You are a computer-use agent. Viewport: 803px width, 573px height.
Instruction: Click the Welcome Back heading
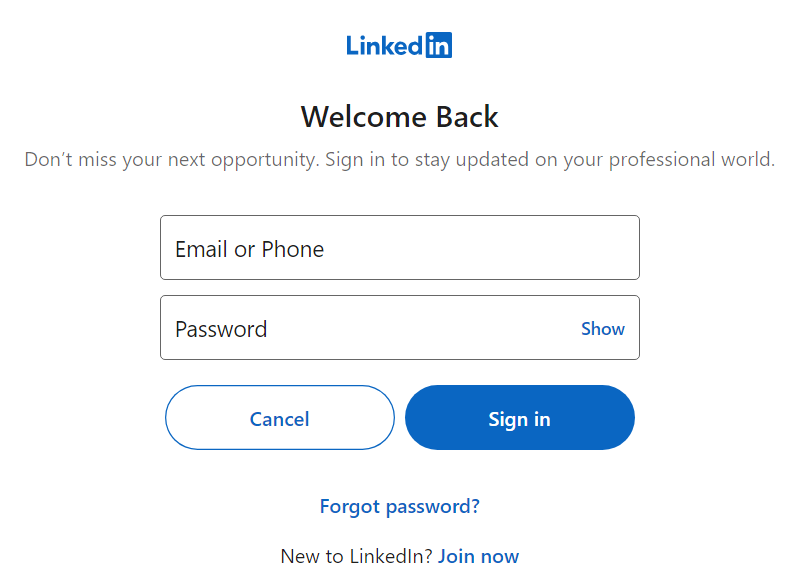[399, 117]
